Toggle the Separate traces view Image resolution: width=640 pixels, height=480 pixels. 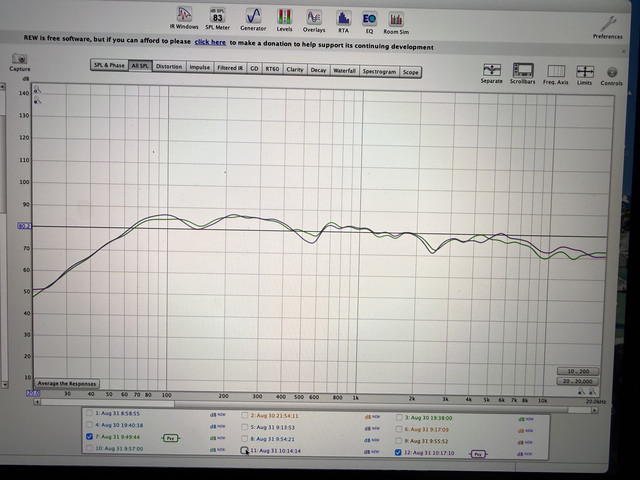coord(491,73)
